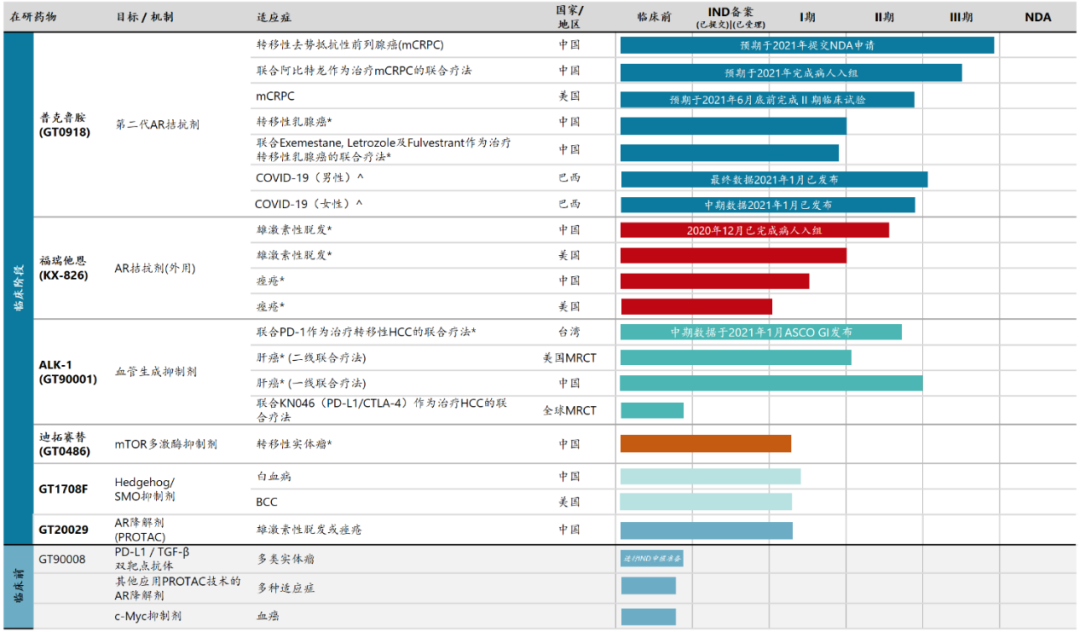This screenshot has height=632, width=1080.
Task: Click the teal bar 中期数据于2021年1月ASCO GI发布
Action: click(x=760, y=332)
